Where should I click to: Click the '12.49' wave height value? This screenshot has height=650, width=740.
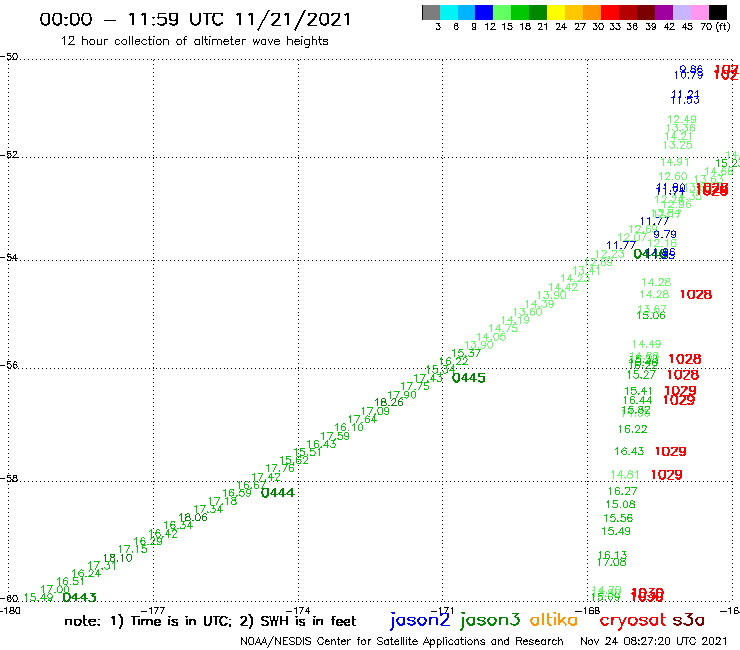coord(682,119)
